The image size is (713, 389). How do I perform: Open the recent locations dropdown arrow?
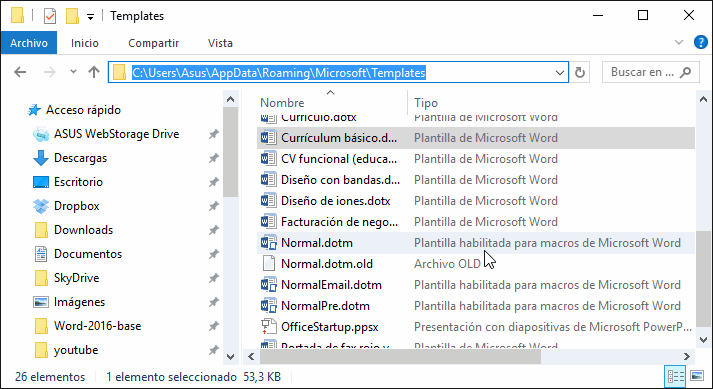(73, 71)
